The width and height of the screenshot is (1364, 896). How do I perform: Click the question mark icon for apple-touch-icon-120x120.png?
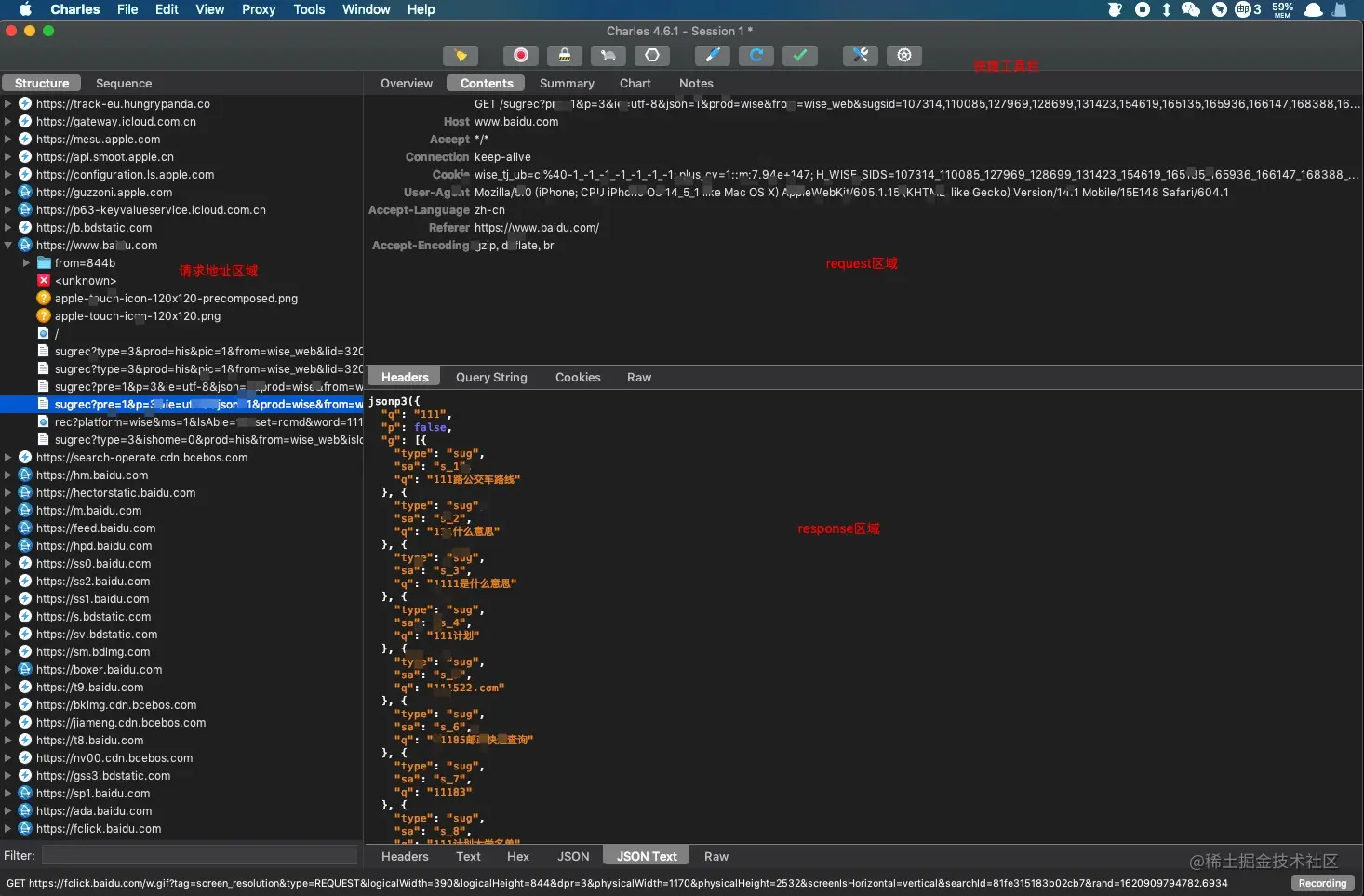[x=44, y=315]
